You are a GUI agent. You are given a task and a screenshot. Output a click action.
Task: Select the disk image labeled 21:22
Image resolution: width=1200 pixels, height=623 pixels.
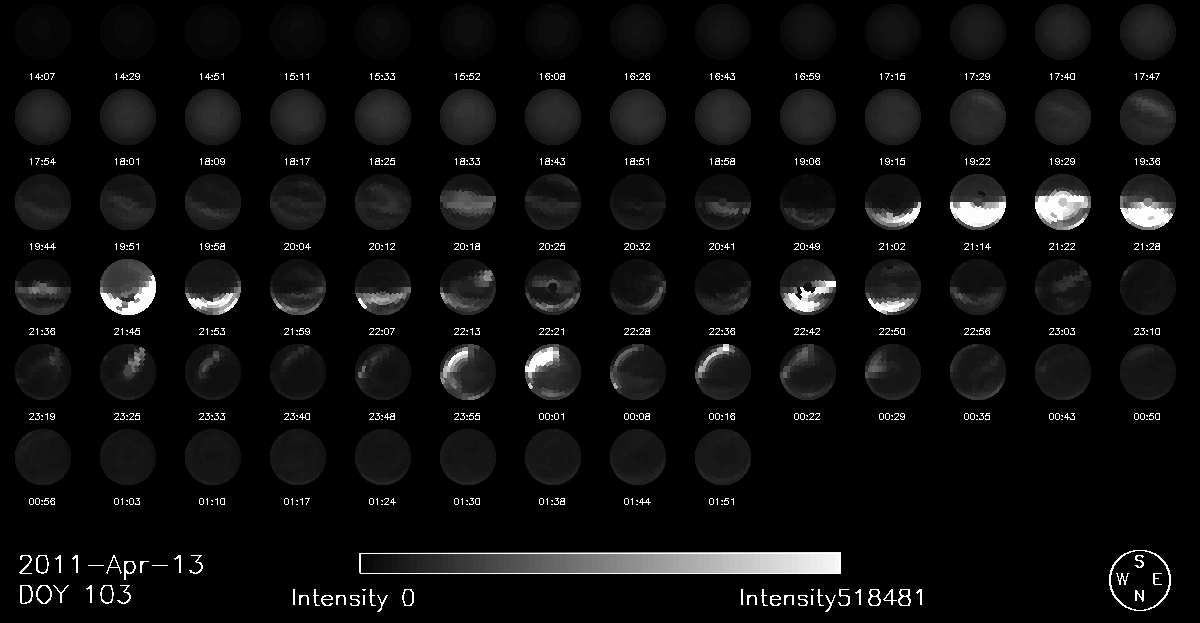click(1063, 201)
